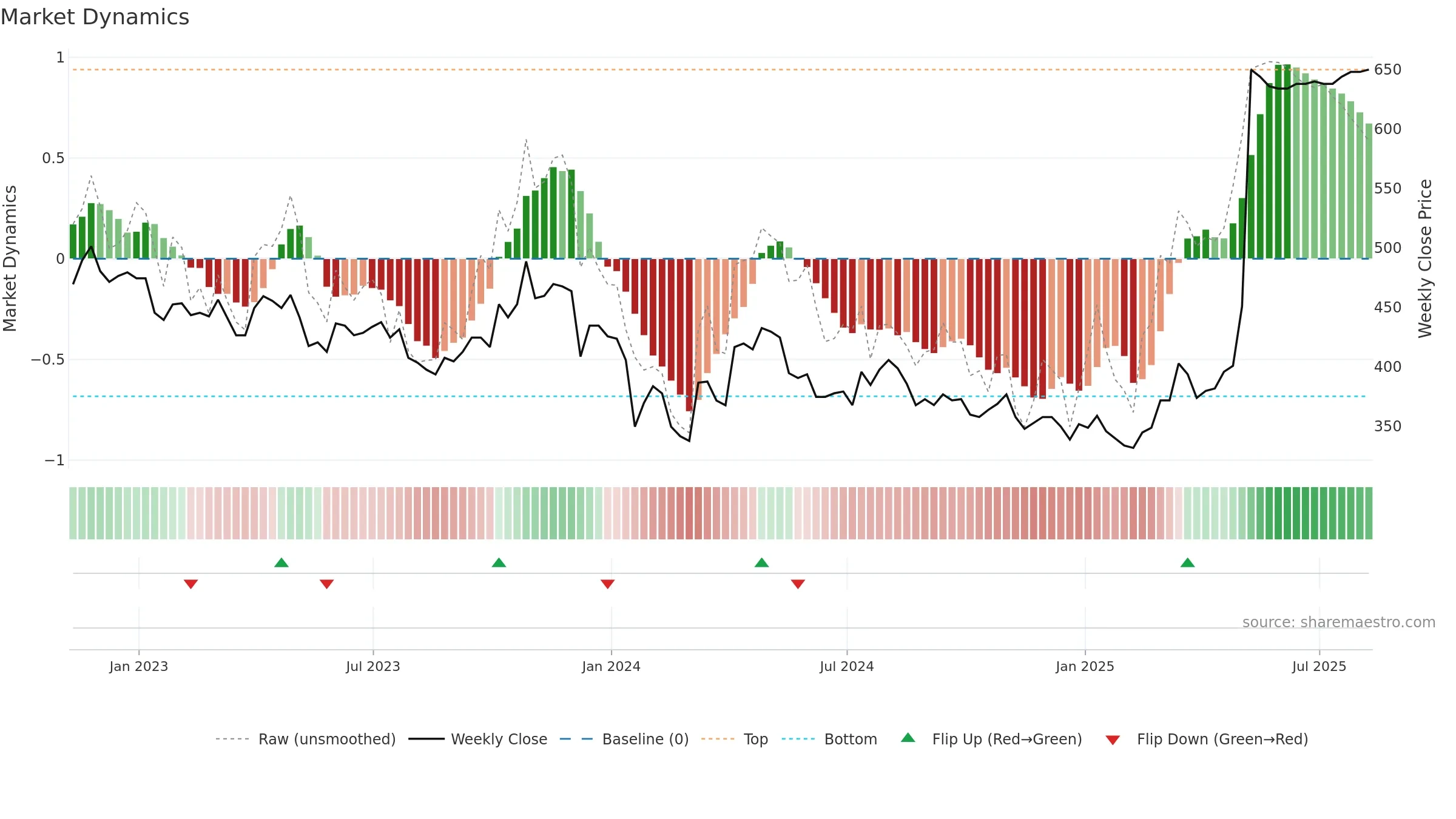Toggle Flip Down (Green→Red) legend entry
1456x819 pixels.
(1207, 739)
